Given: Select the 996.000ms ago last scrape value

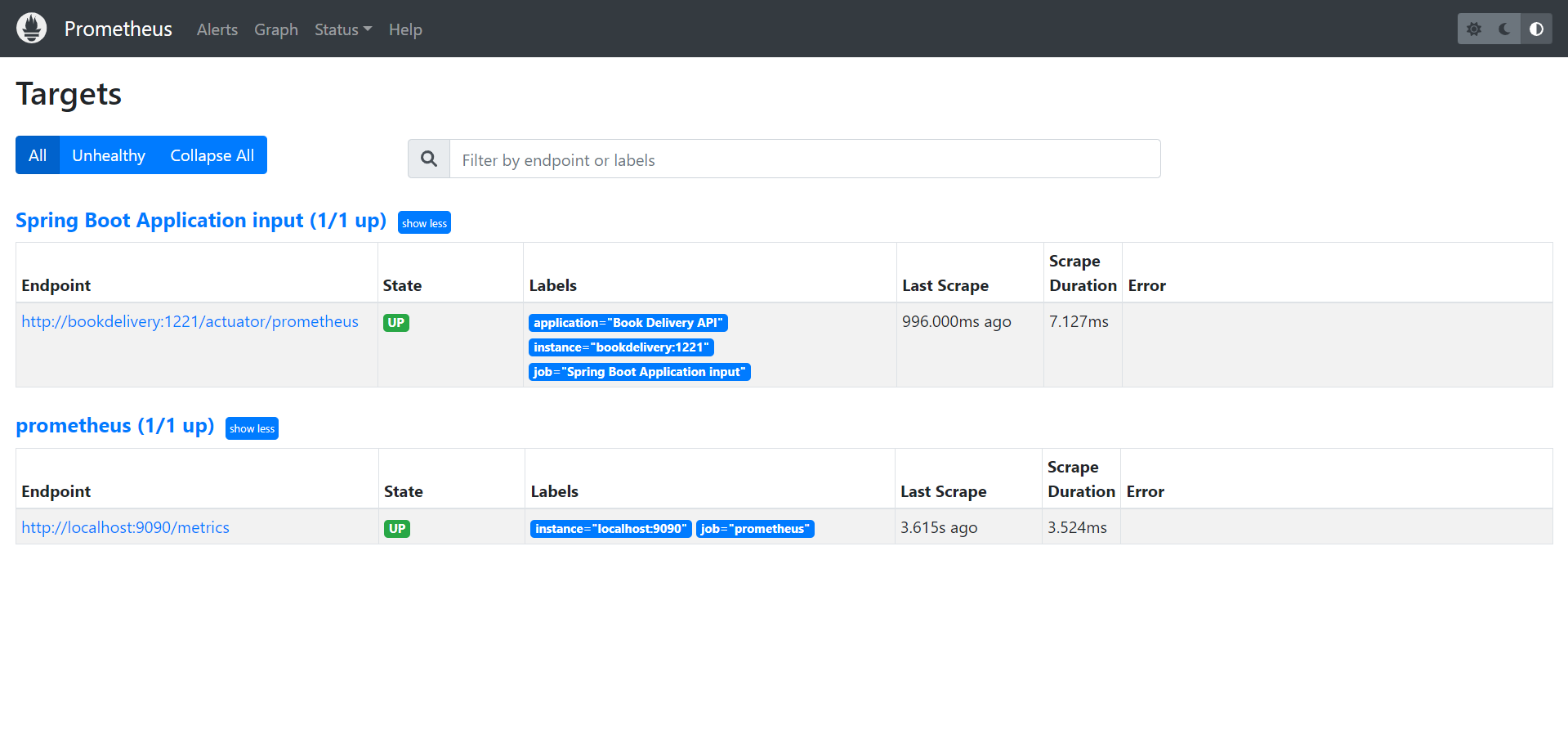Looking at the screenshot, I should tap(957, 321).
